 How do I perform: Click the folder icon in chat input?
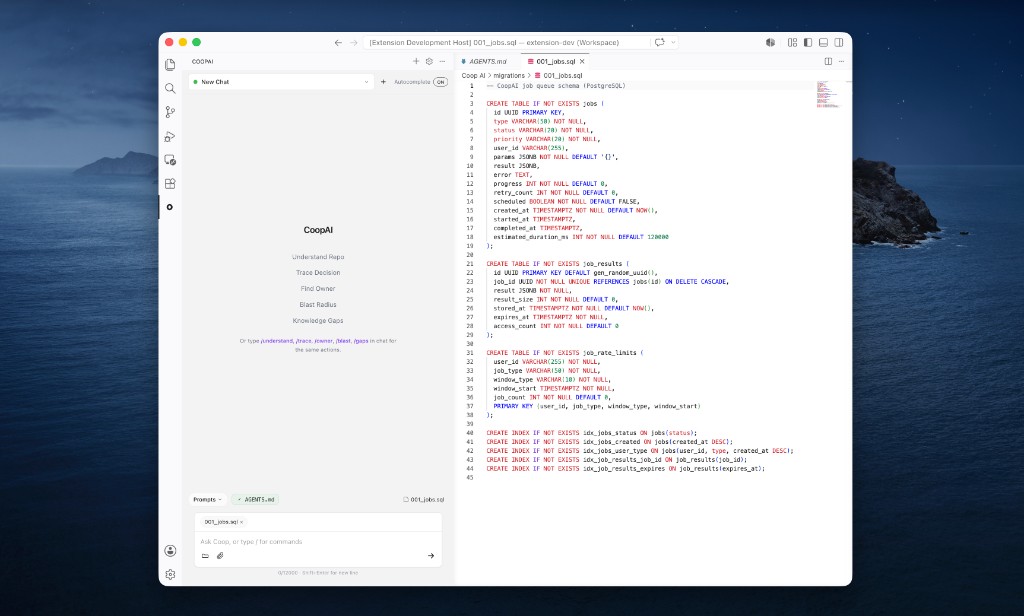[205, 556]
